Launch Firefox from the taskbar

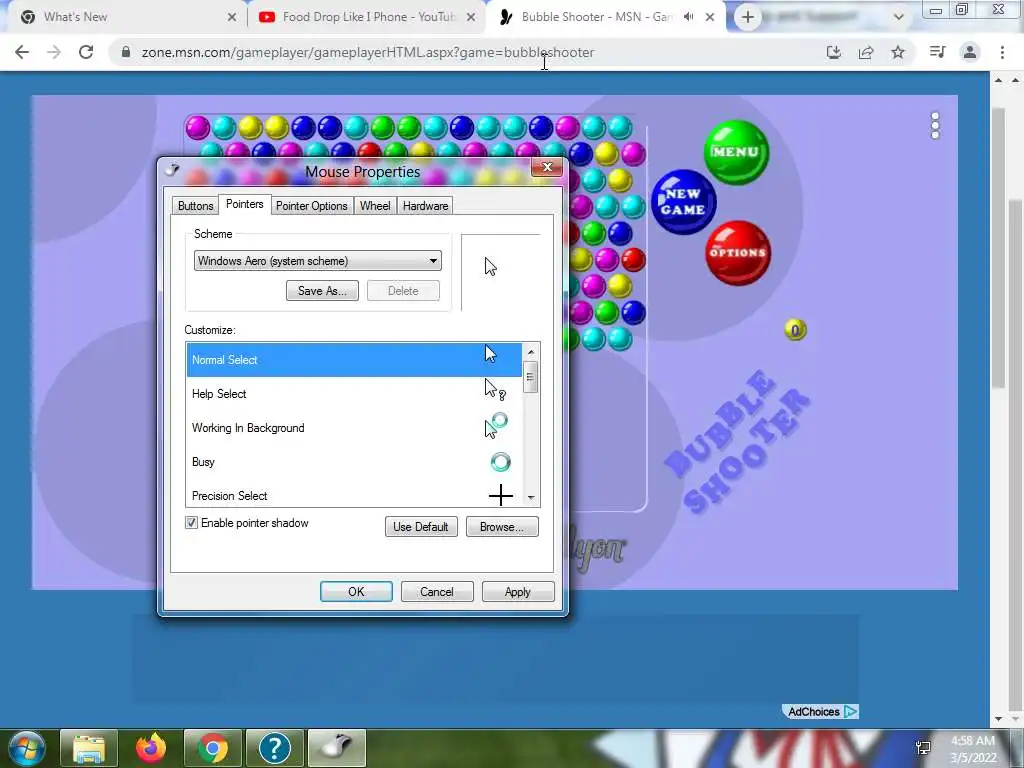click(x=151, y=748)
